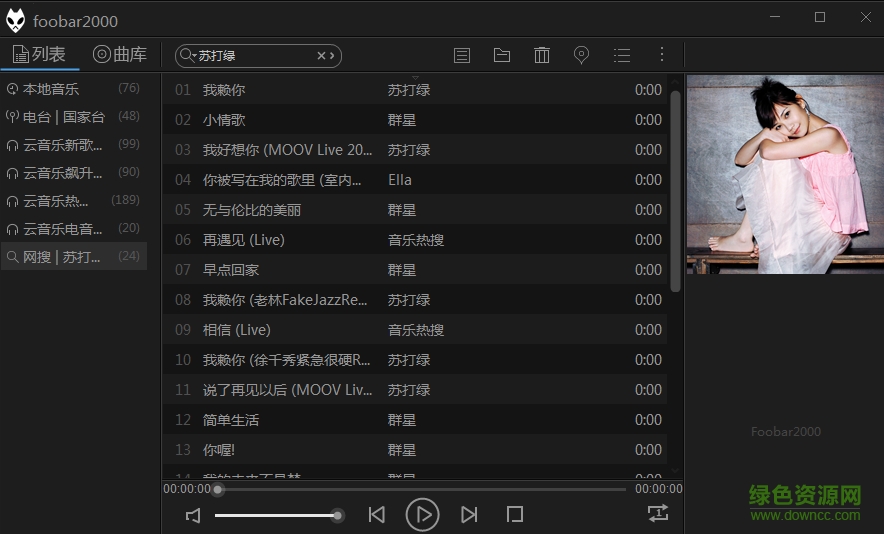Image resolution: width=884 pixels, height=534 pixels.
Task: Toggle the repeat playback order icon
Action: coord(658,513)
